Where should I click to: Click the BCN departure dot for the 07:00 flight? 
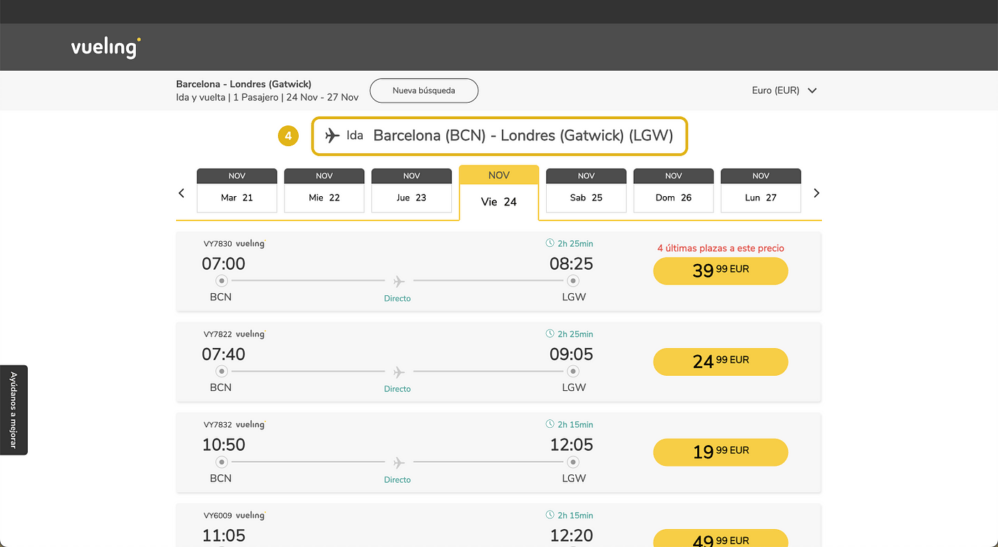[221, 281]
